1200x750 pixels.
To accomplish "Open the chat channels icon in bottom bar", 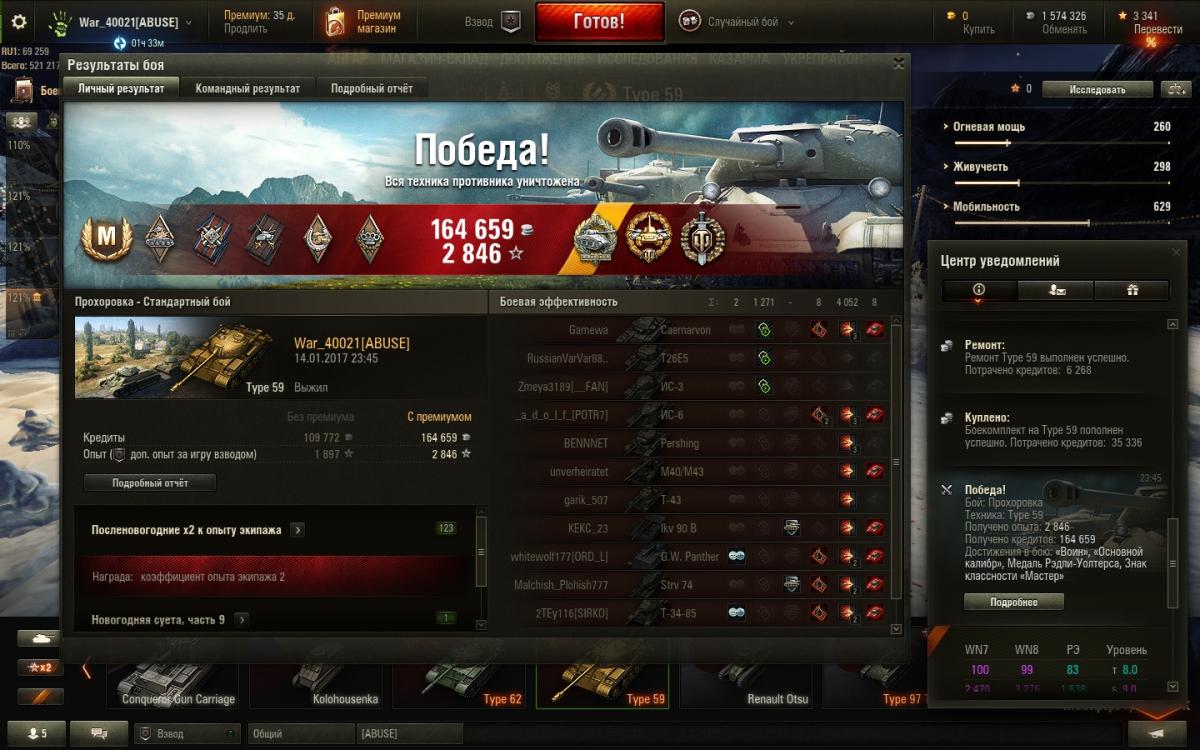I will [x=100, y=733].
